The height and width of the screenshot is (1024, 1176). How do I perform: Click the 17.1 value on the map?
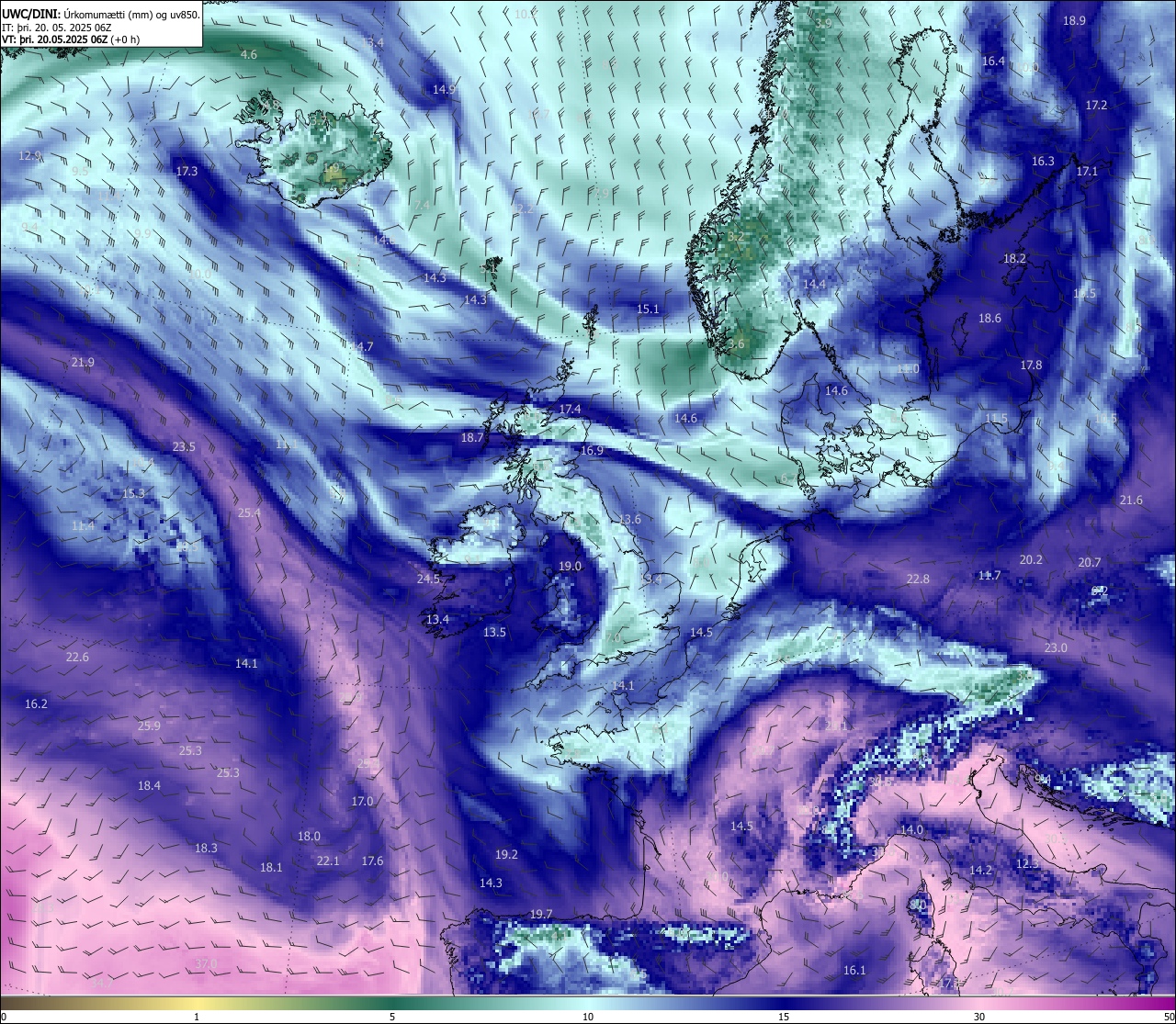1088,171
